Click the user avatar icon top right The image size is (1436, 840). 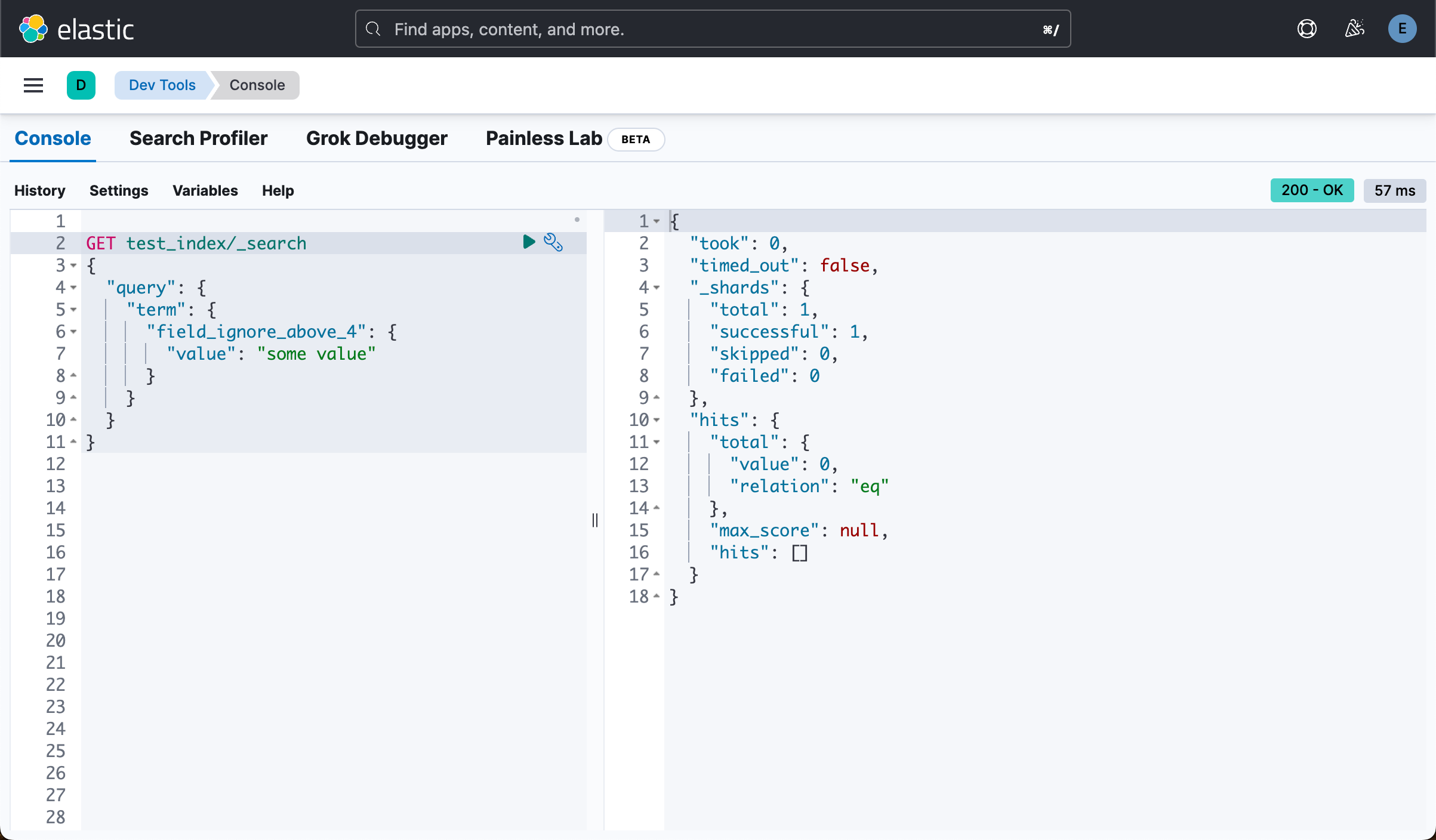click(1402, 28)
